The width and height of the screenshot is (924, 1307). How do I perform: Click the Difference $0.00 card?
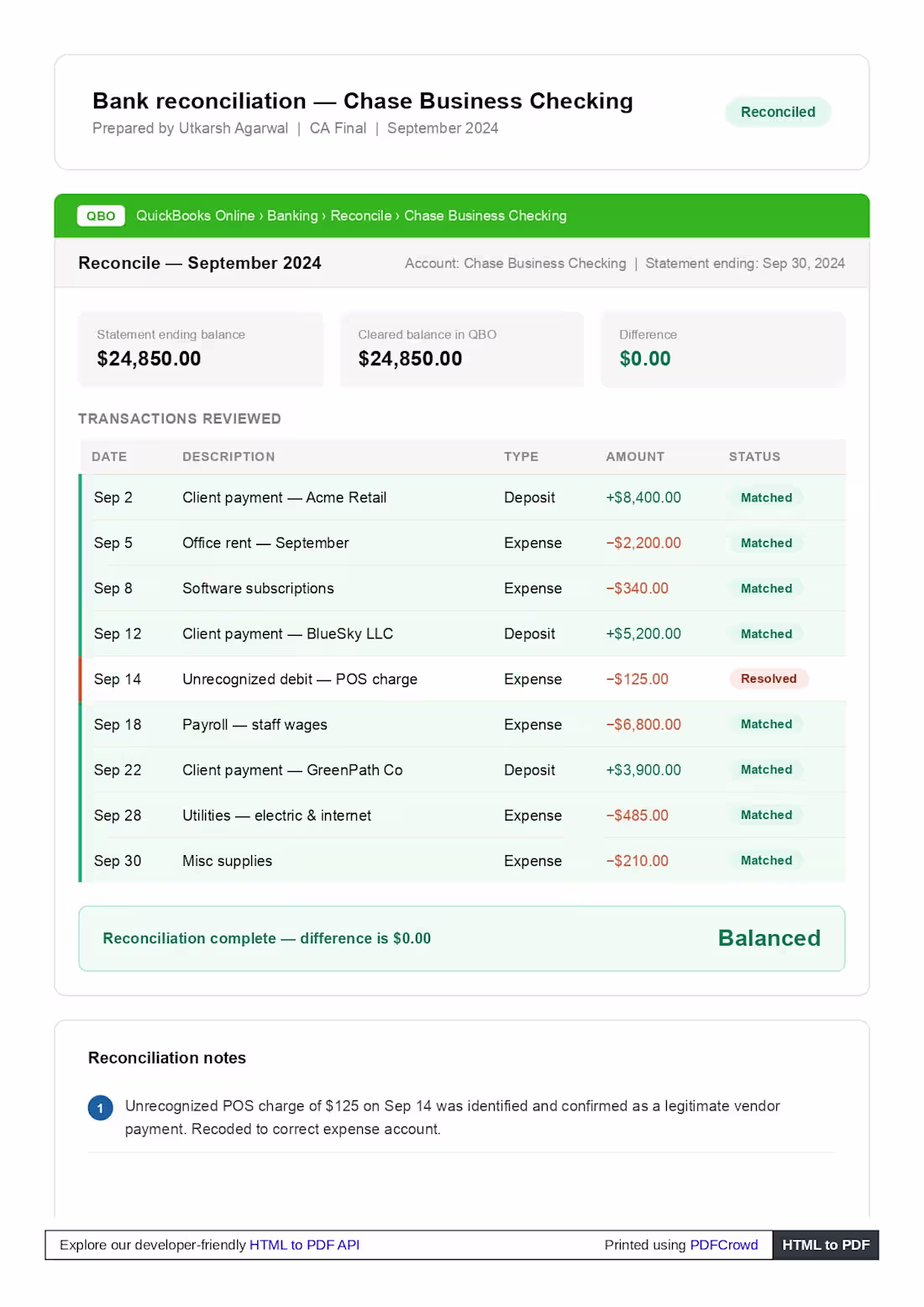(x=722, y=349)
